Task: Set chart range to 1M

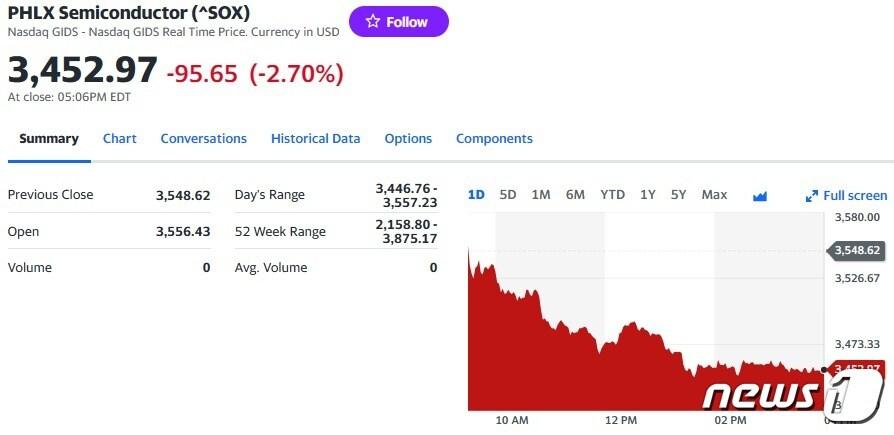Action: click(541, 195)
